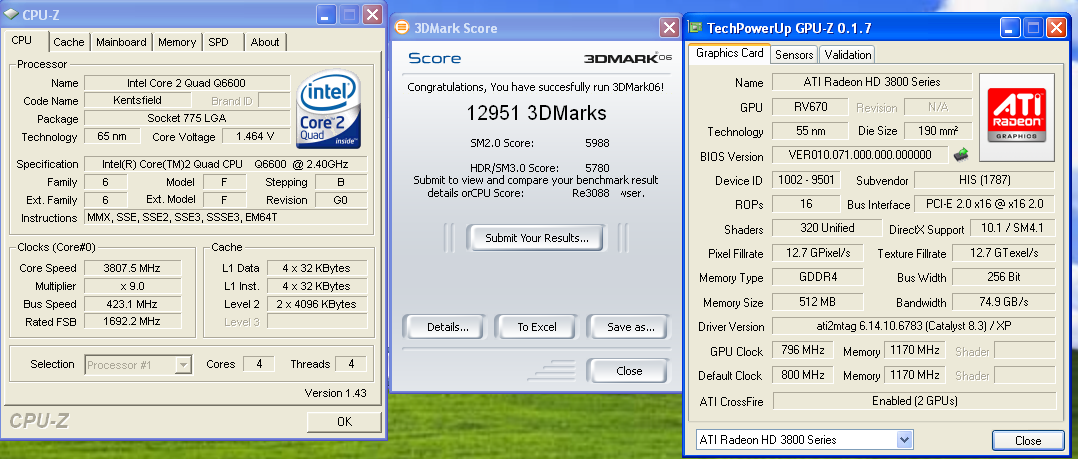
Task: Click the Pixel Fillrate value 12.7 GPixel/s
Action: [x=817, y=253]
